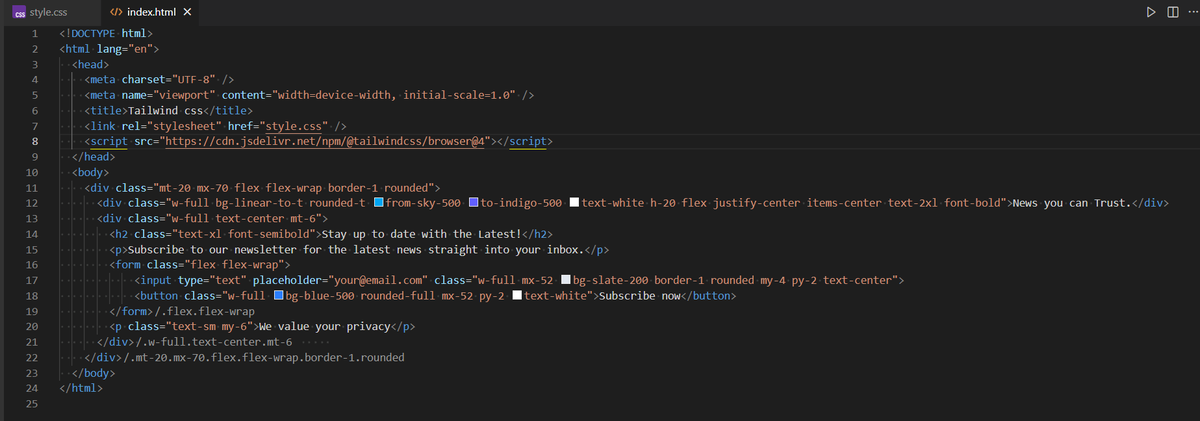Image resolution: width=1200 pixels, height=421 pixels.
Task: Click paragraph text "We value your privacy"
Action: [324, 328]
